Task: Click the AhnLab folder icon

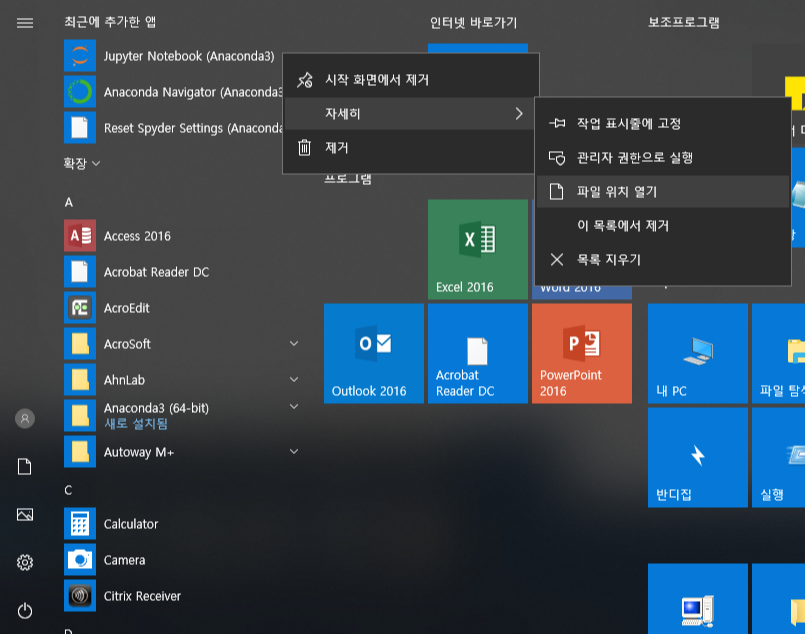Action: pyautogui.click(x=80, y=379)
